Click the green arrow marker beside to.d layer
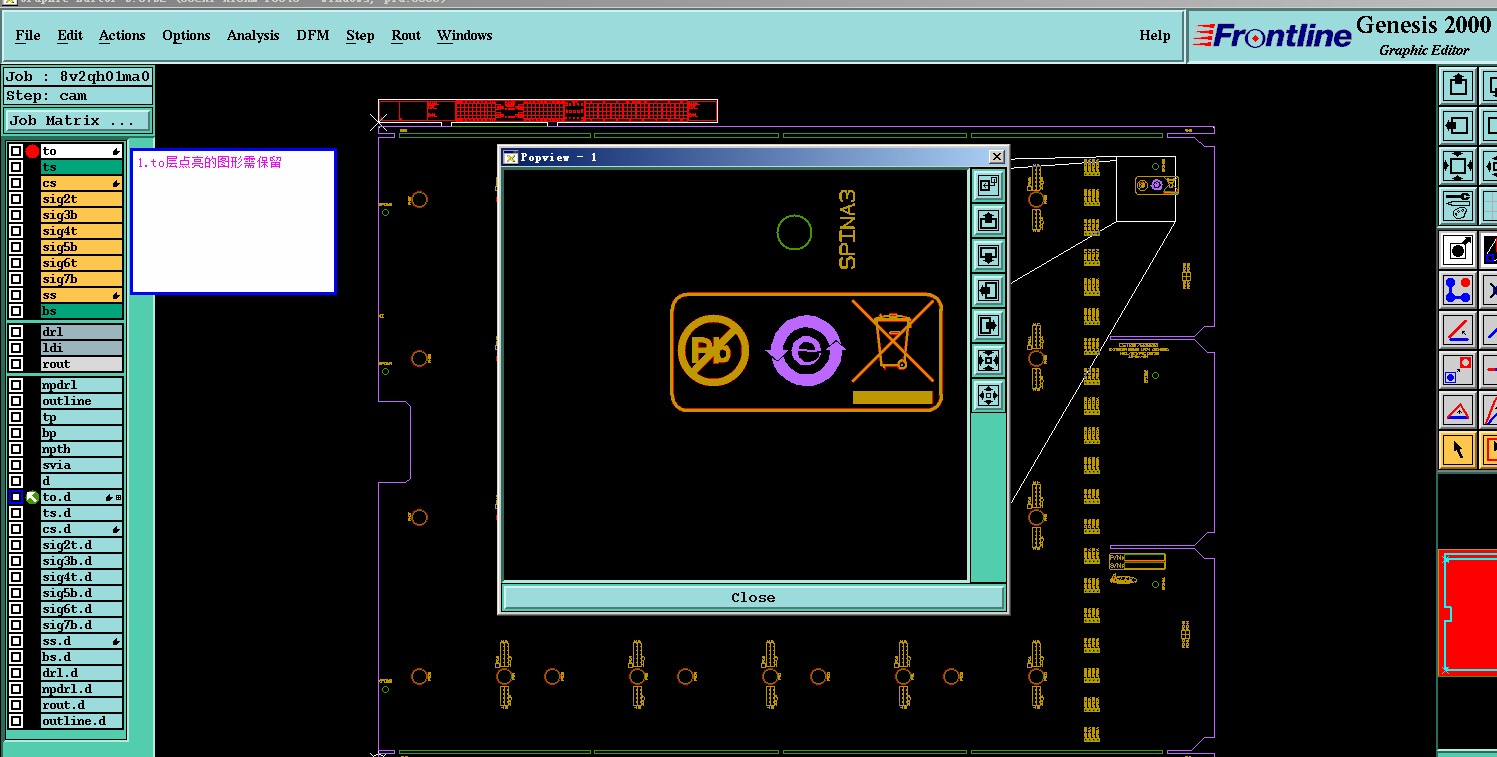 [32, 497]
